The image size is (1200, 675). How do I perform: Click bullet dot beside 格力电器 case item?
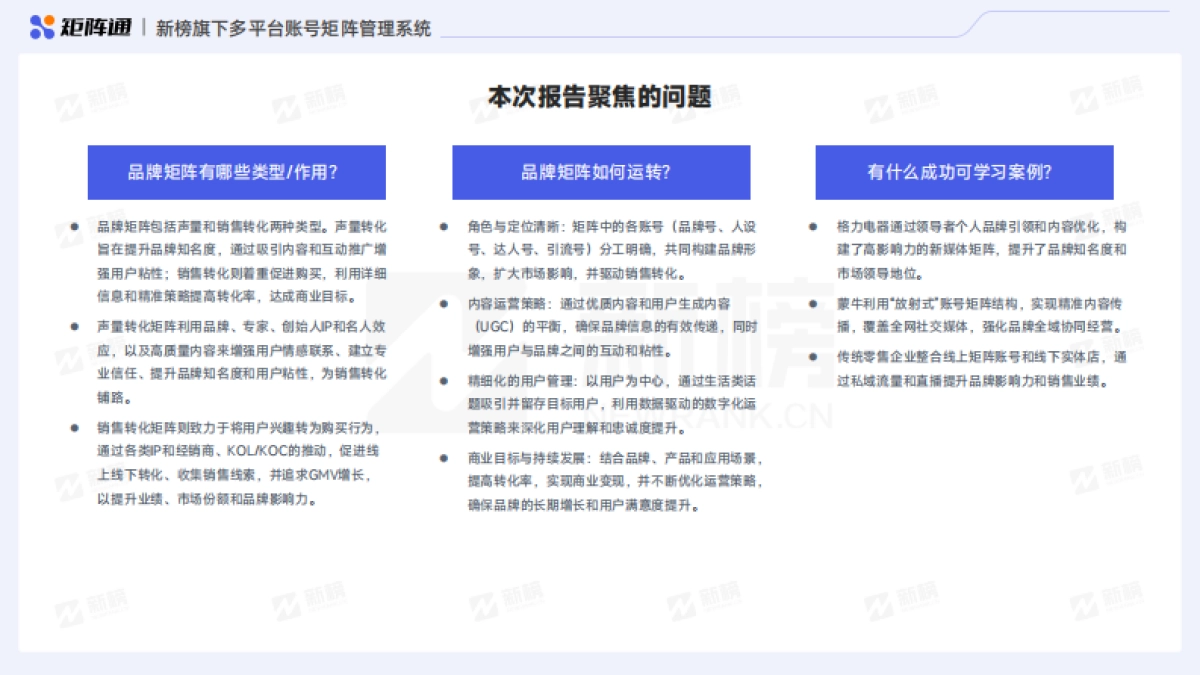point(813,226)
